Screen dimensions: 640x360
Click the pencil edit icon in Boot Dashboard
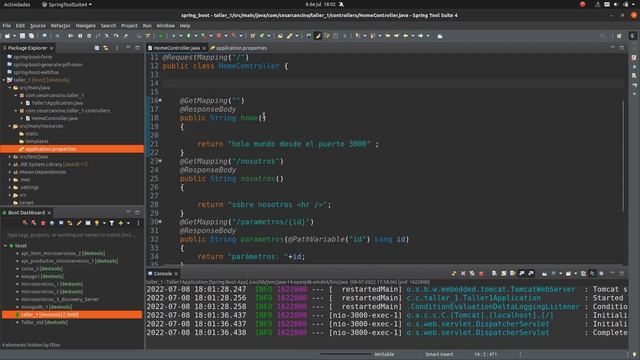point(79,223)
